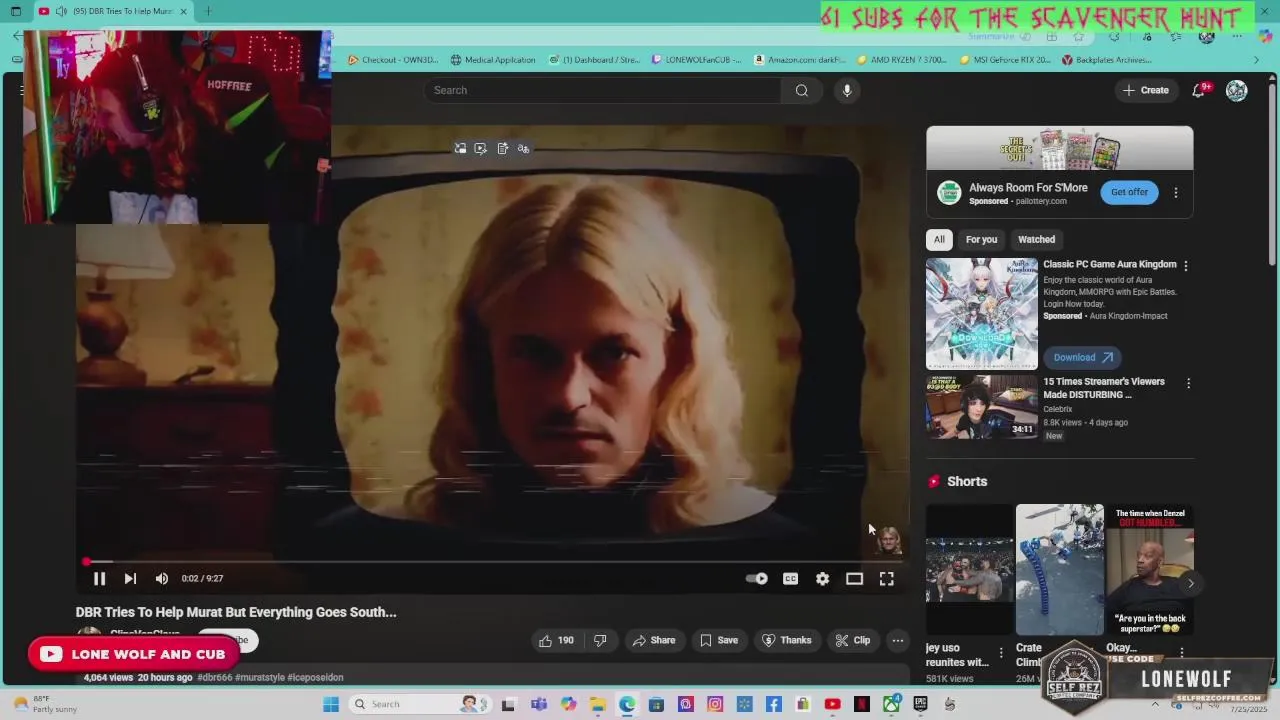Click the YouTube search field
This screenshot has width=1280, height=720.
click(602, 90)
